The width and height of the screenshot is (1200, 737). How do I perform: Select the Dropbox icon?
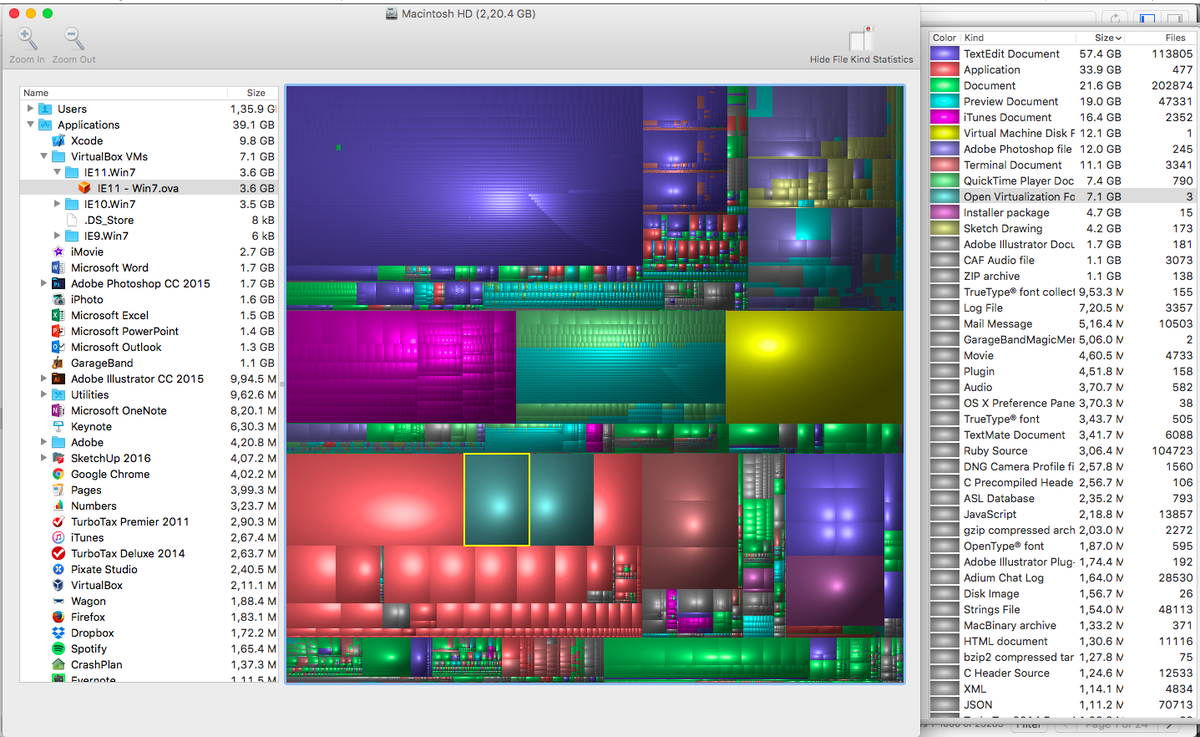coord(58,633)
